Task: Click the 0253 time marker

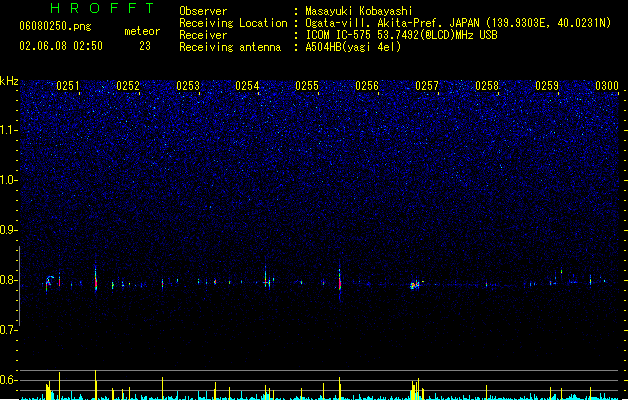Action: (x=188, y=86)
